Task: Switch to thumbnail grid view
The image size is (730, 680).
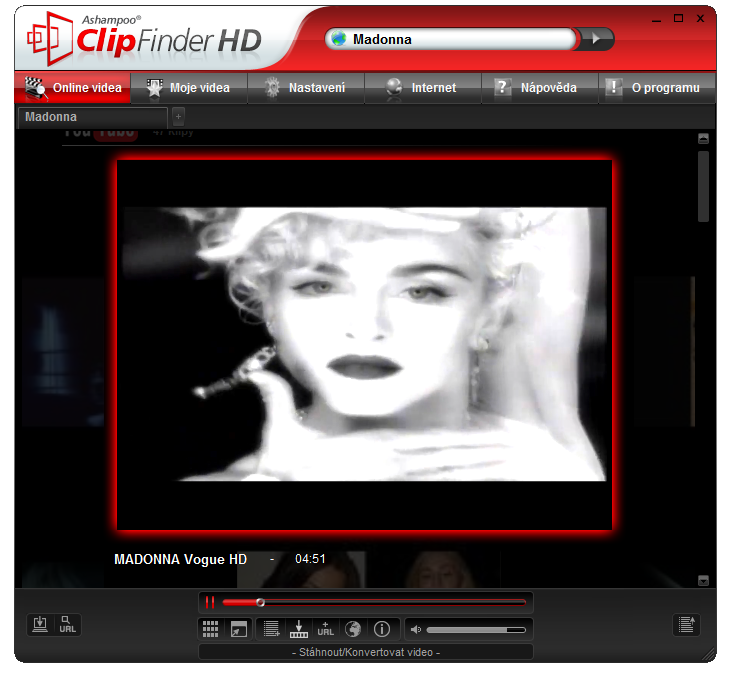Action: pos(210,629)
